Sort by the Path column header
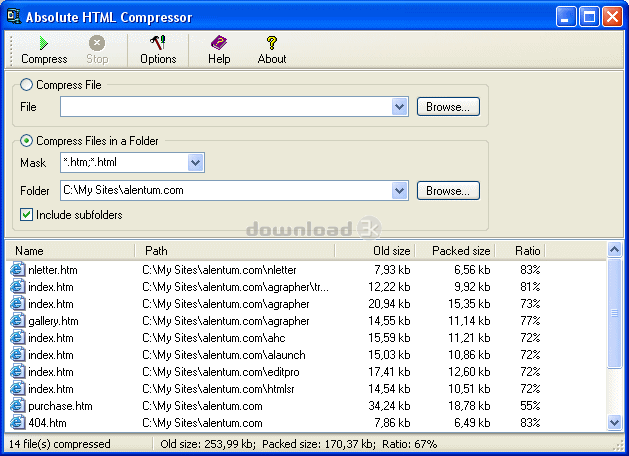The height and width of the screenshot is (456, 629). coord(235,251)
